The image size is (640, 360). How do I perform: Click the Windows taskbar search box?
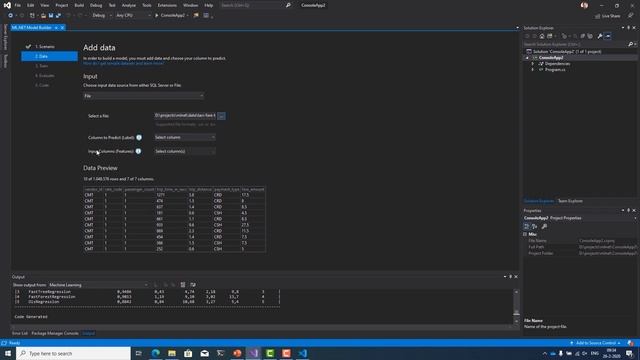73,353
